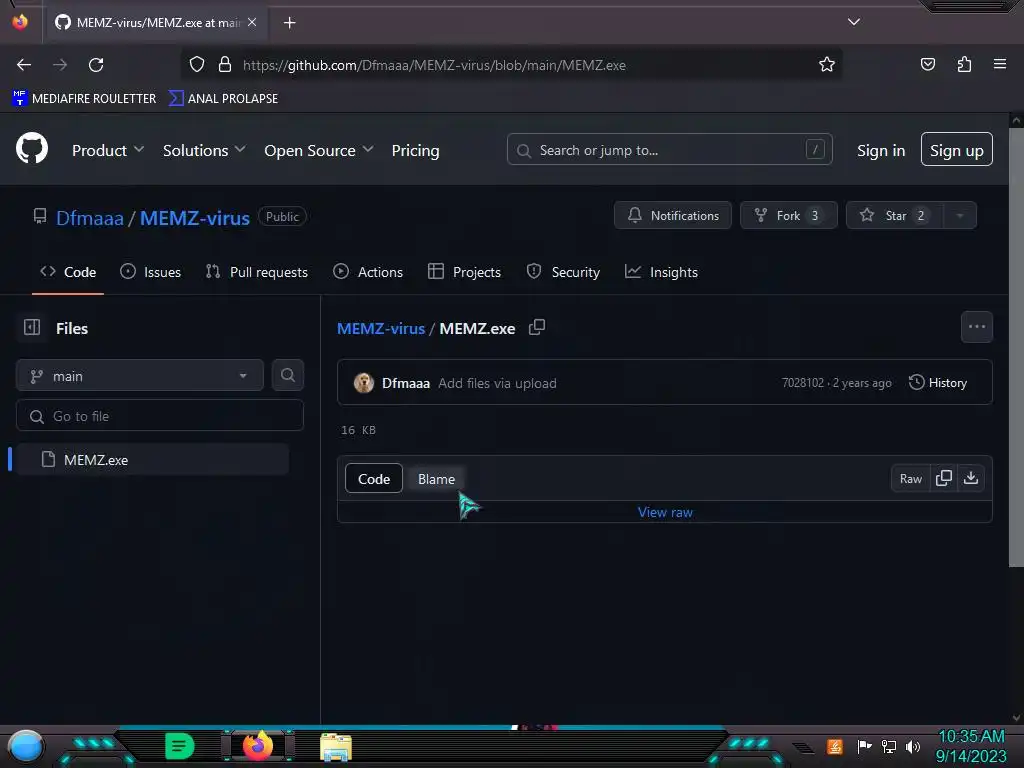Open the commit History link
1024x768 pixels.
point(938,383)
